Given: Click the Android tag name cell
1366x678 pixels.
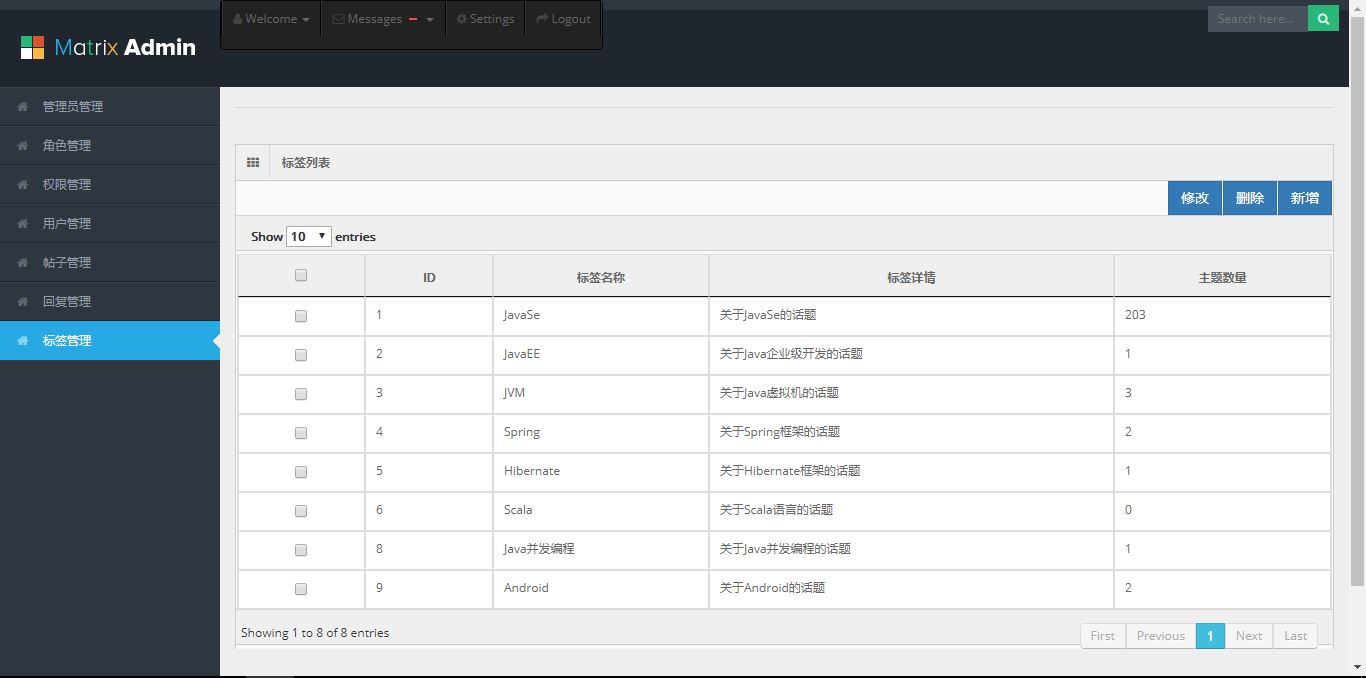Looking at the screenshot, I should (x=601, y=588).
